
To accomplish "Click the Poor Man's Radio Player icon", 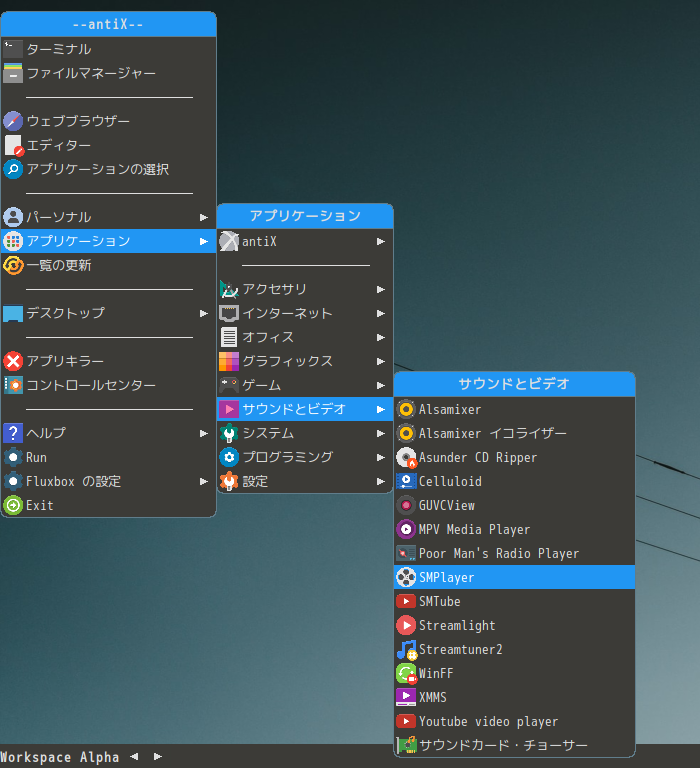I will tap(406, 553).
